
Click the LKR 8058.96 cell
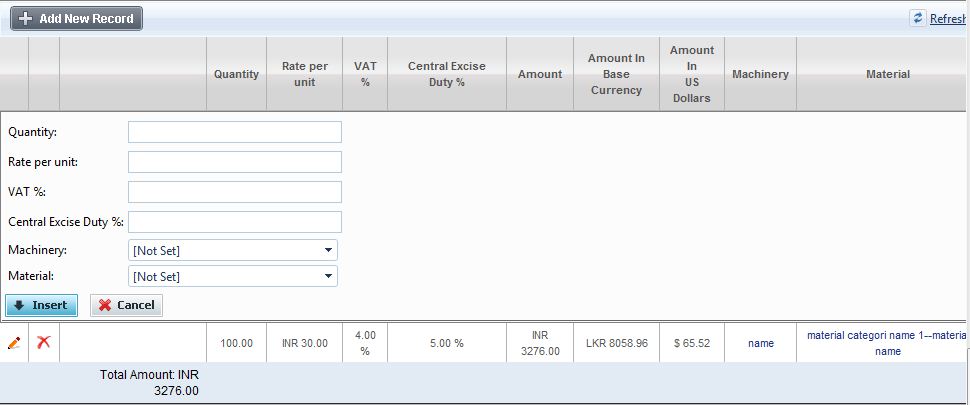[x=616, y=343]
